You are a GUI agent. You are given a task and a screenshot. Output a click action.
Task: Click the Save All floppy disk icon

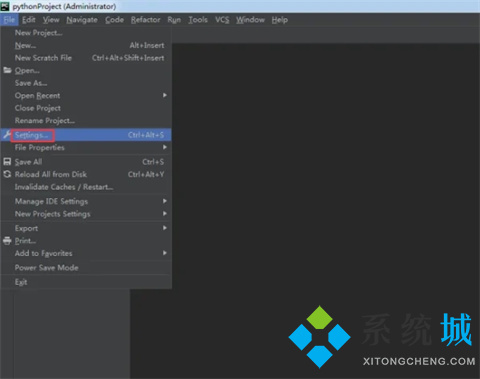7,162
